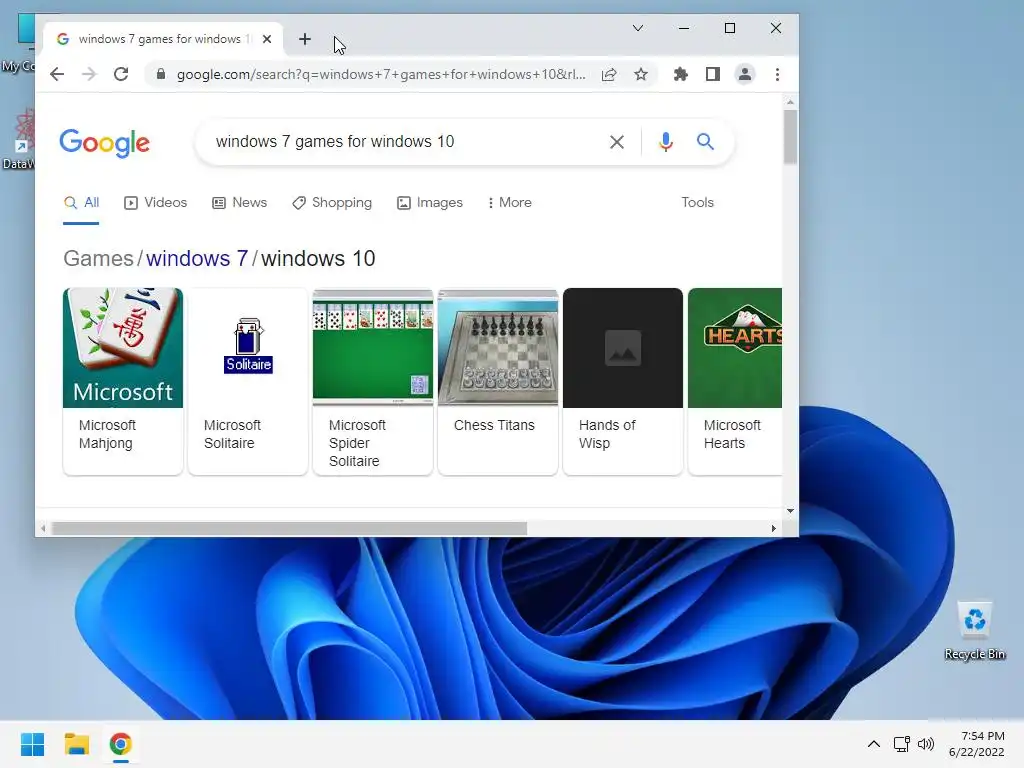Open the Windows Start button
This screenshot has height=768, width=1024.
(32, 744)
